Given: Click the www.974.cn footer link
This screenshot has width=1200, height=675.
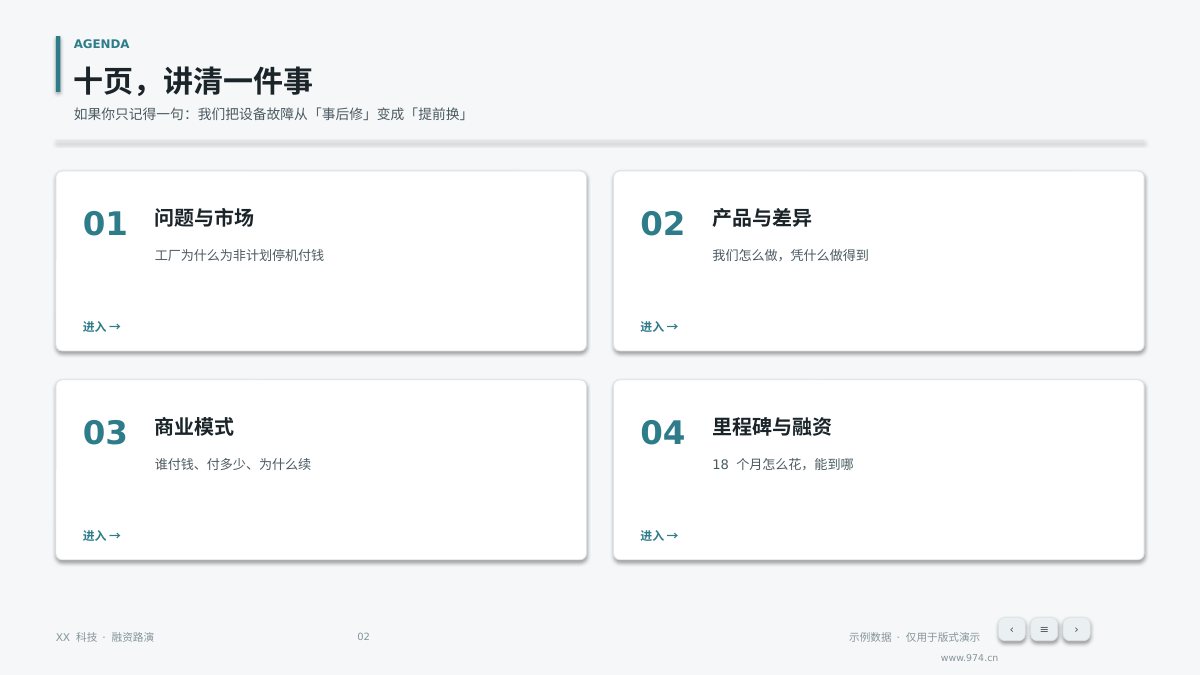Looking at the screenshot, I should (x=969, y=658).
